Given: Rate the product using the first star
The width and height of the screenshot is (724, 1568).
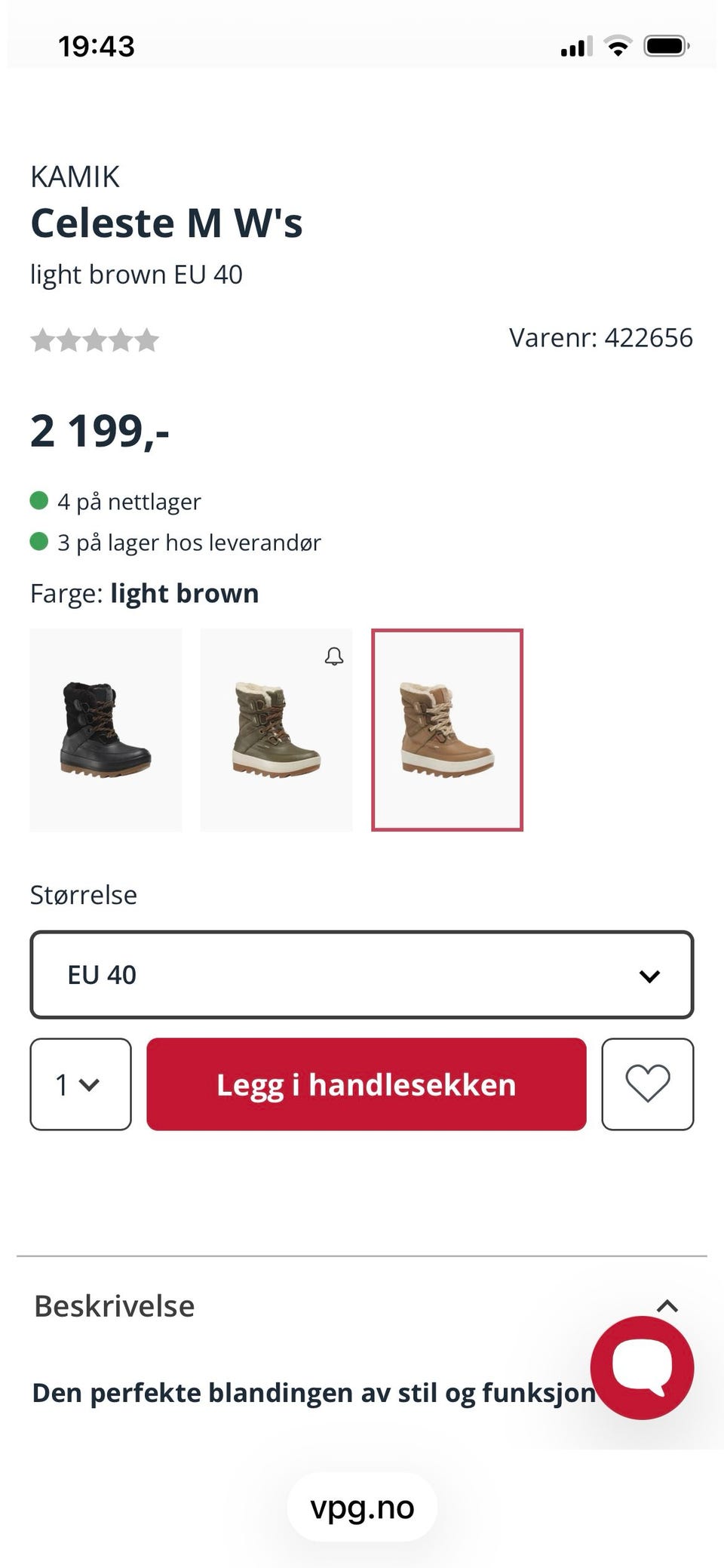Looking at the screenshot, I should coord(44,340).
